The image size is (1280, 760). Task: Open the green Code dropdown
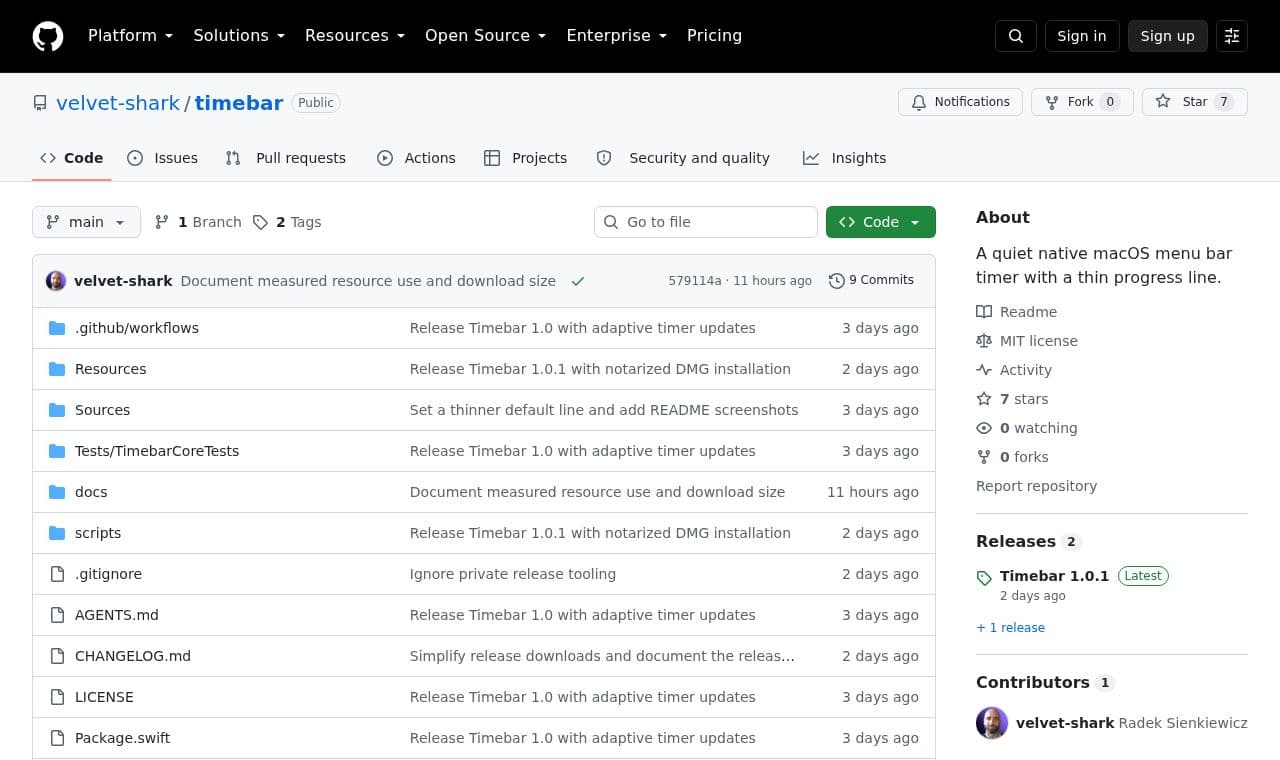[x=881, y=222]
